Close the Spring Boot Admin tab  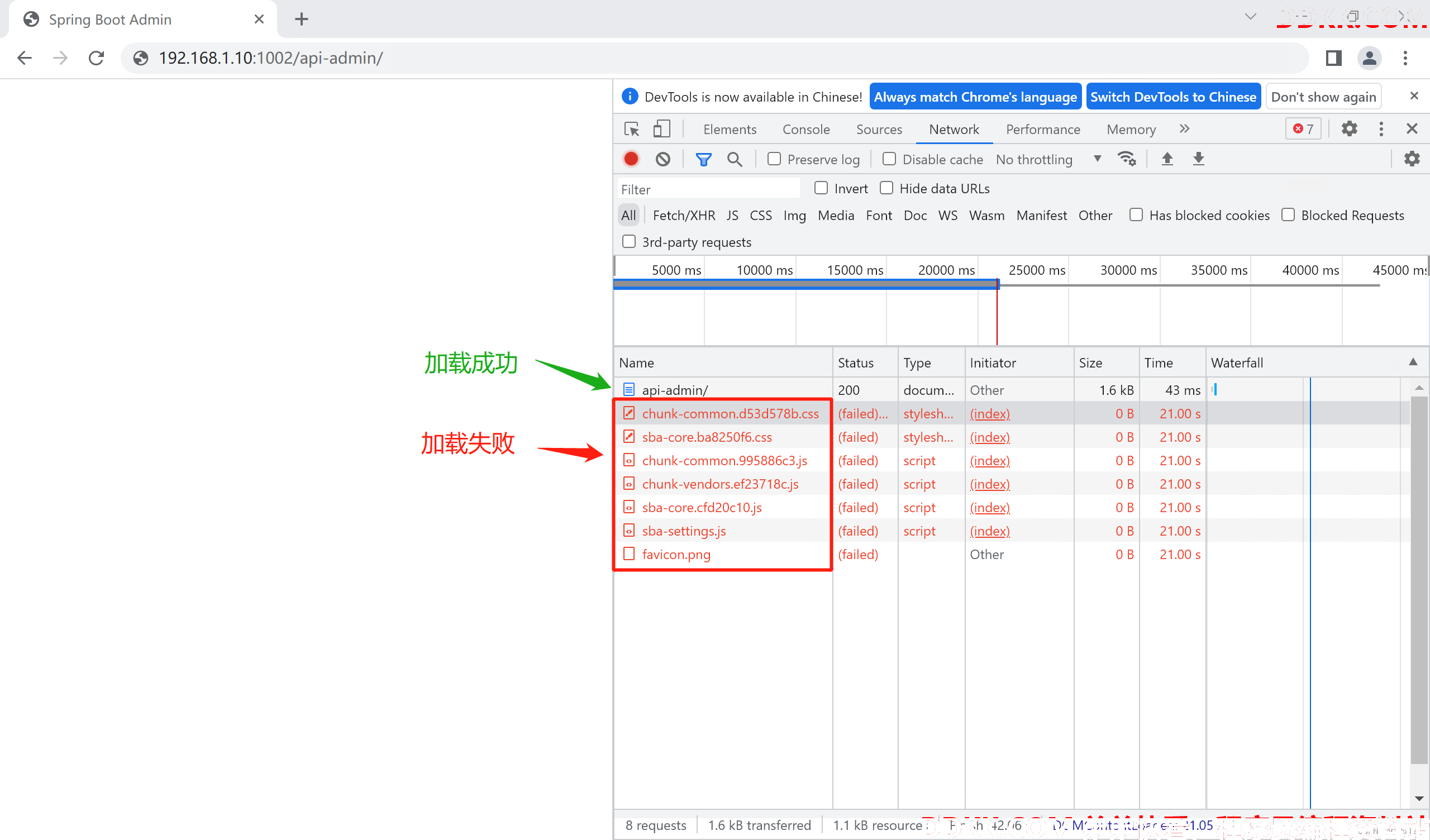pyautogui.click(x=259, y=20)
